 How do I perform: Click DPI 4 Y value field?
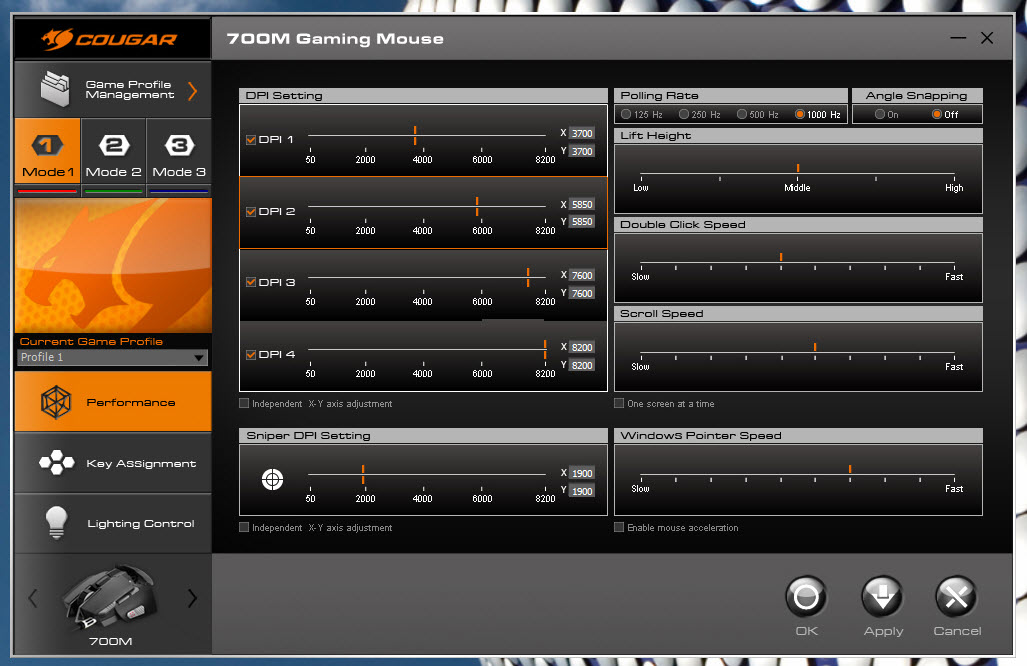[x=582, y=365]
